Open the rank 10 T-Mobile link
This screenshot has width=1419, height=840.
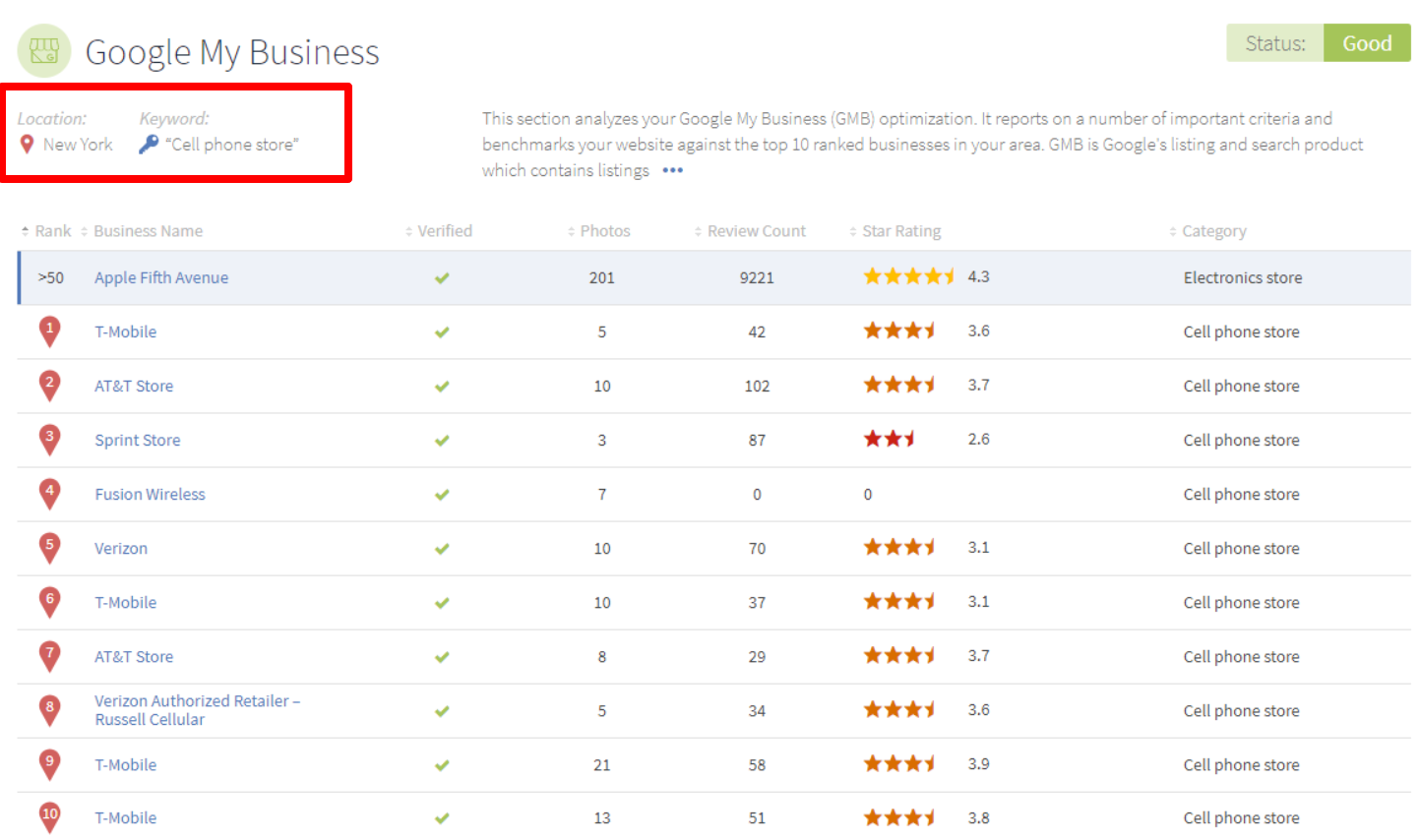click(x=126, y=817)
